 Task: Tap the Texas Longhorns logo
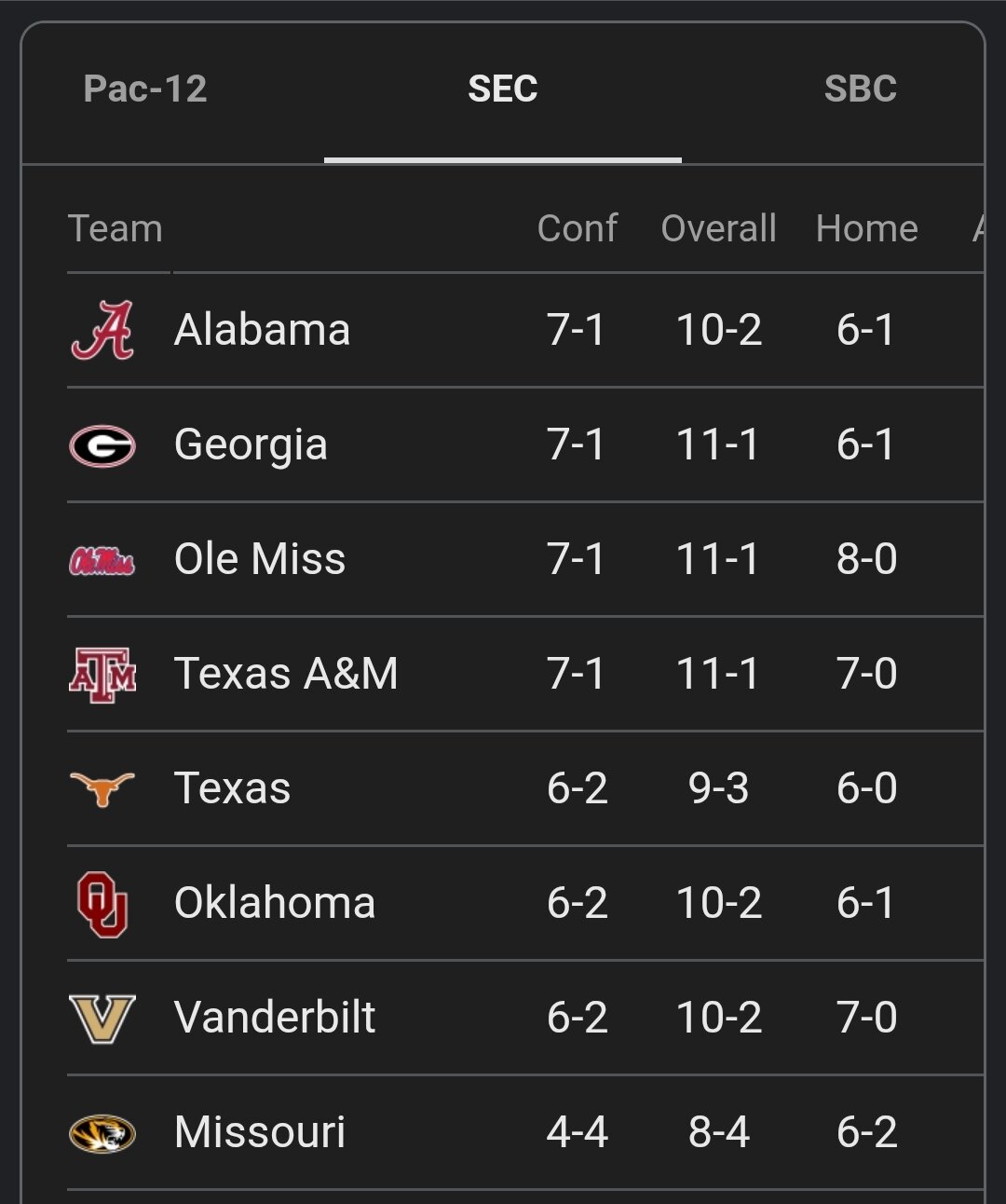click(x=102, y=788)
